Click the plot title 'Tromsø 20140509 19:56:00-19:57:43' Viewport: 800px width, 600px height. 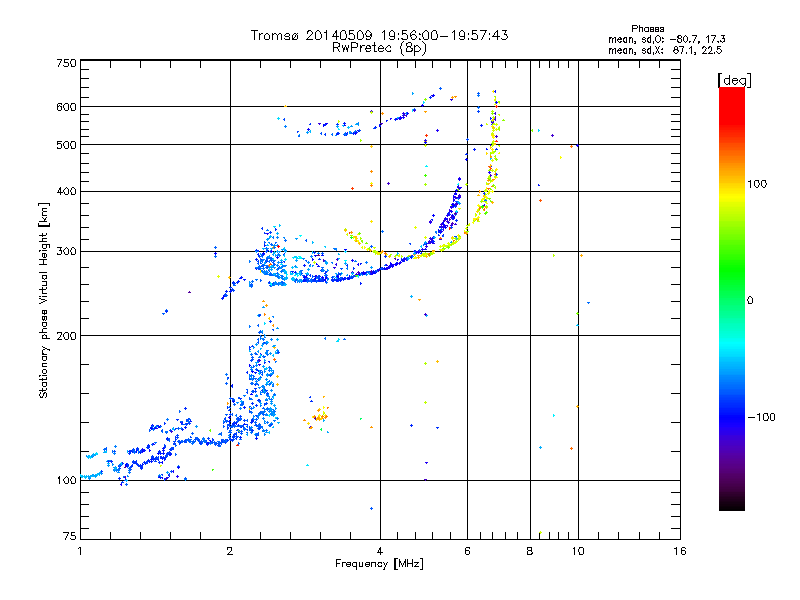click(379, 35)
